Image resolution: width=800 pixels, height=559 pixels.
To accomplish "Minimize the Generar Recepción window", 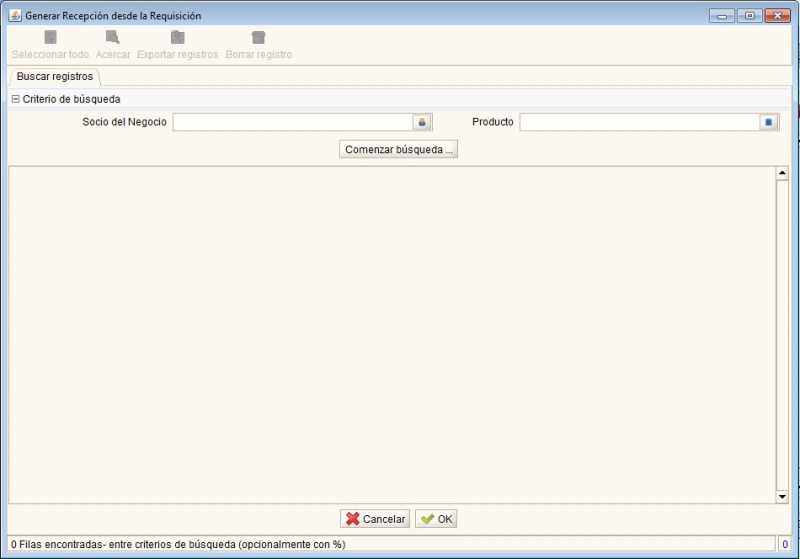I will pyautogui.click(x=722, y=16).
